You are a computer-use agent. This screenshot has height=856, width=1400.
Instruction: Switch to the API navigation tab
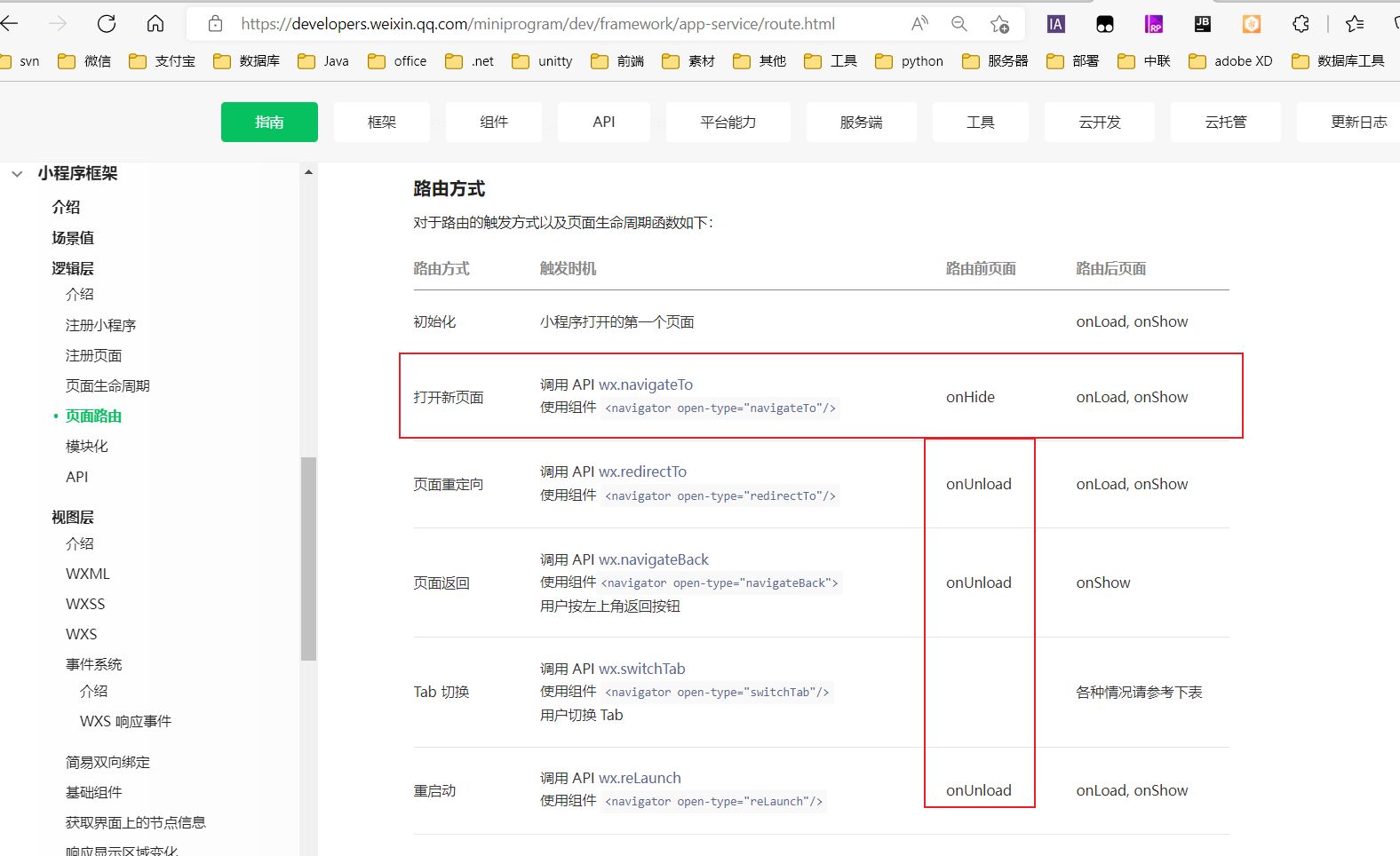point(604,122)
